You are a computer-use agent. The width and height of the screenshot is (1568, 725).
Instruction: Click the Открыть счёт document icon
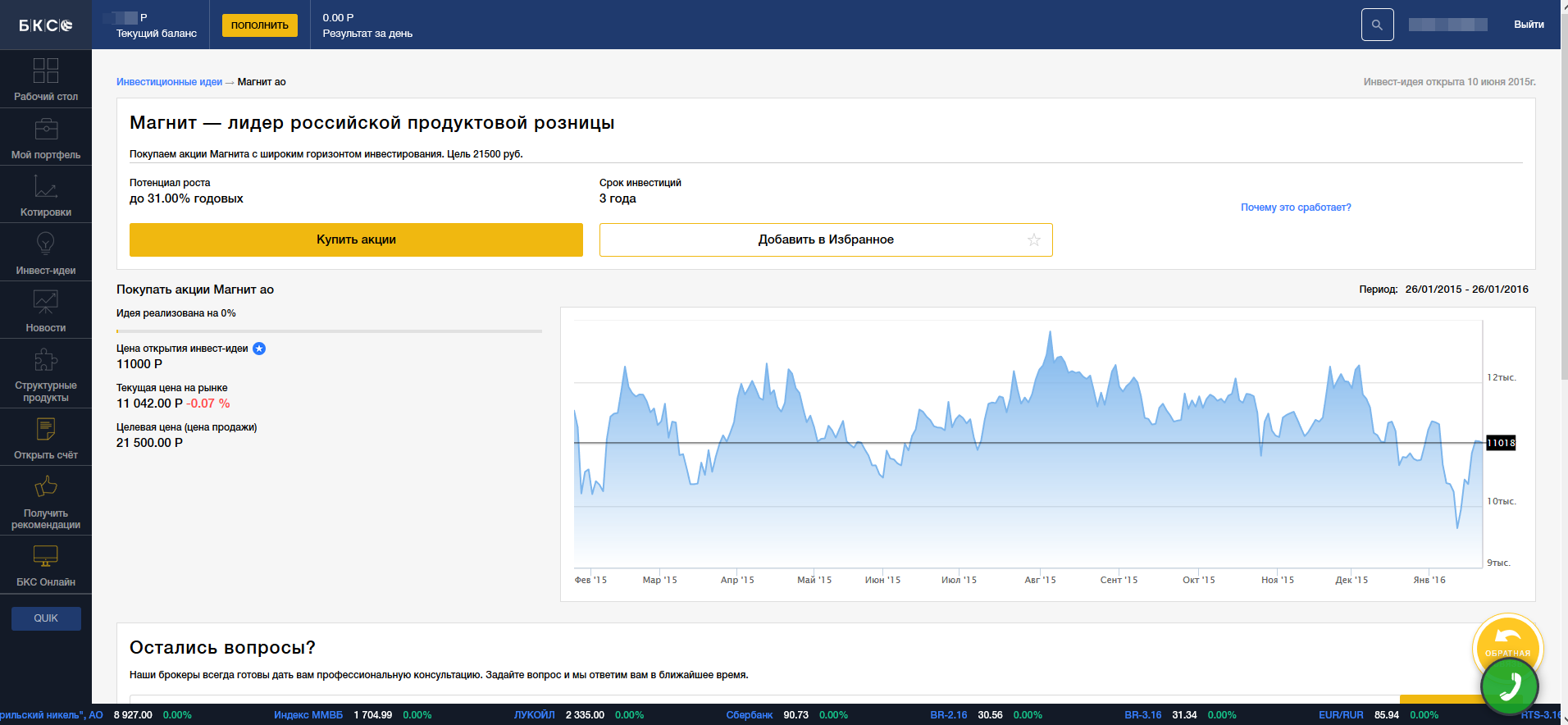tap(46, 429)
